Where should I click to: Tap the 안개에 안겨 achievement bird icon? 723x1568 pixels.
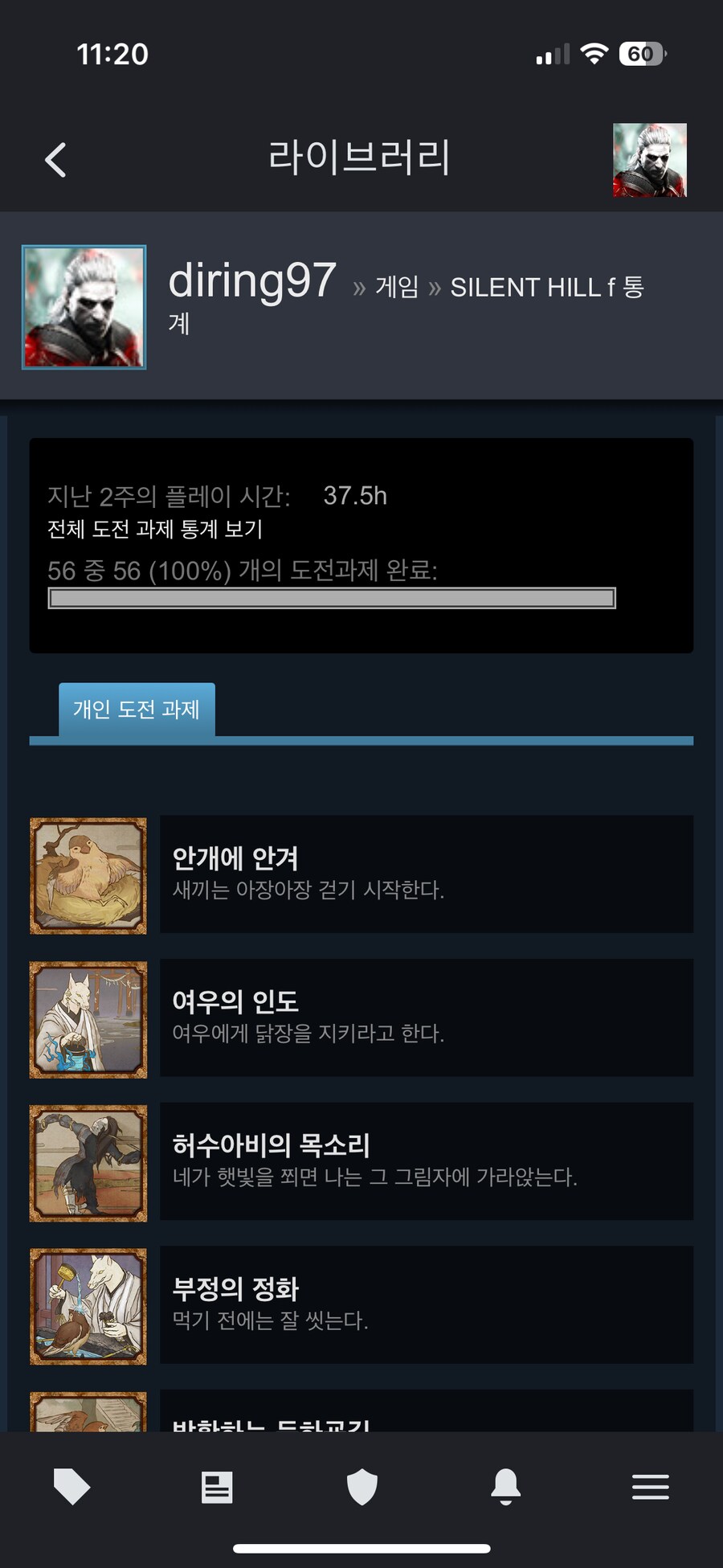click(88, 875)
